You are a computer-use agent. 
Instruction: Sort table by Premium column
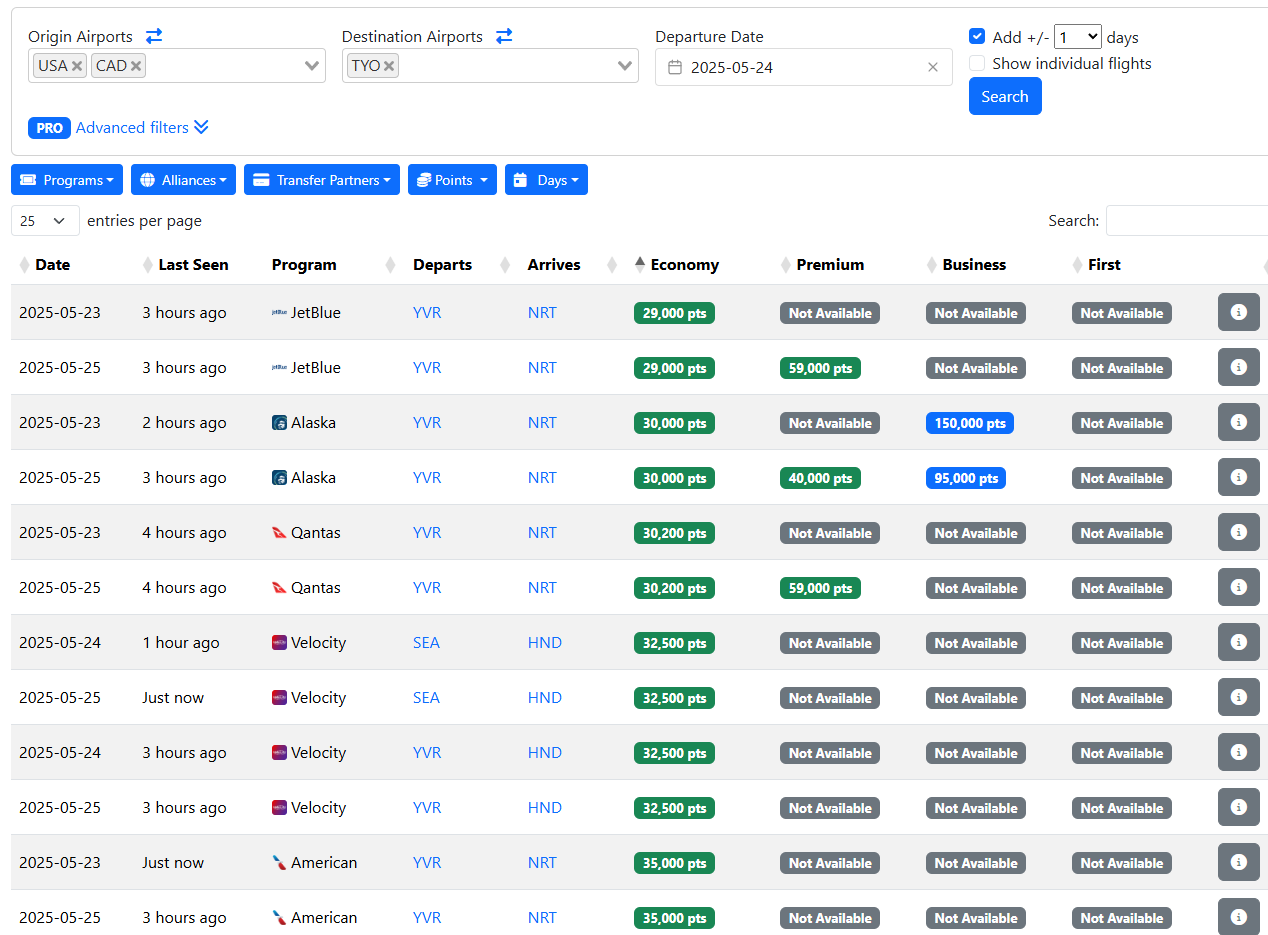[x=830, y=265]
